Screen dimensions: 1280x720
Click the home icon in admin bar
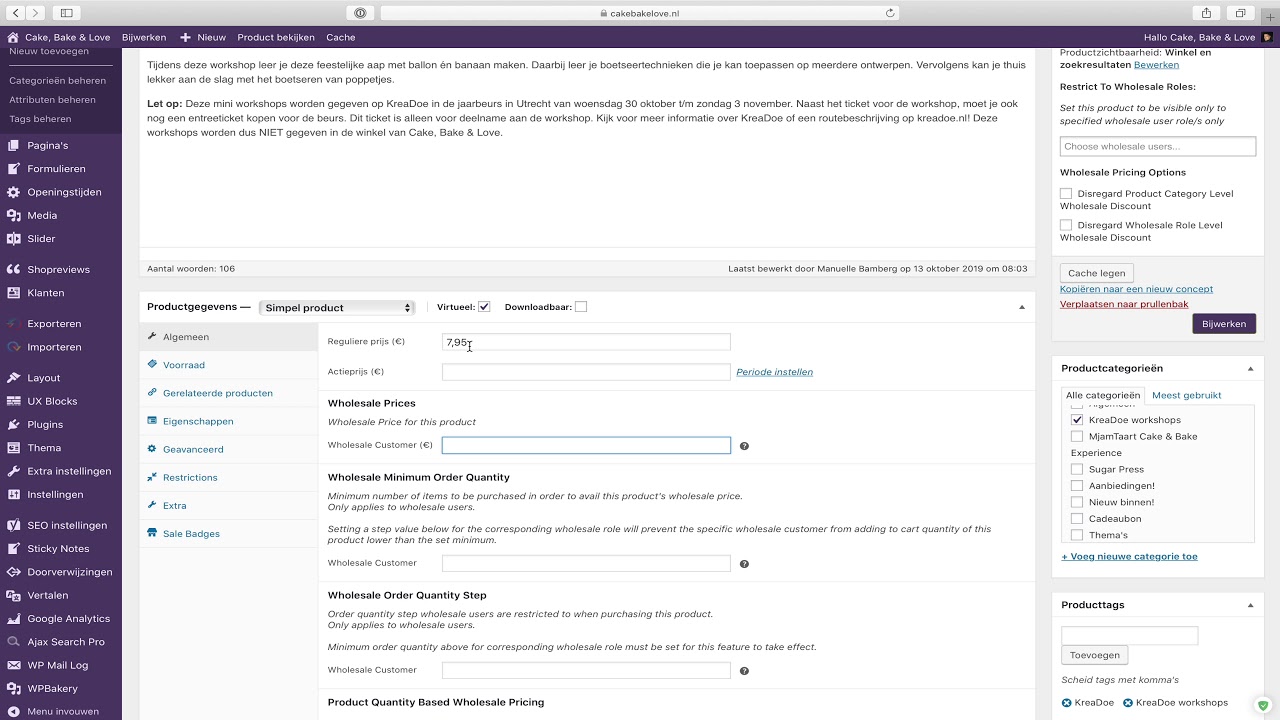point(13,37)
